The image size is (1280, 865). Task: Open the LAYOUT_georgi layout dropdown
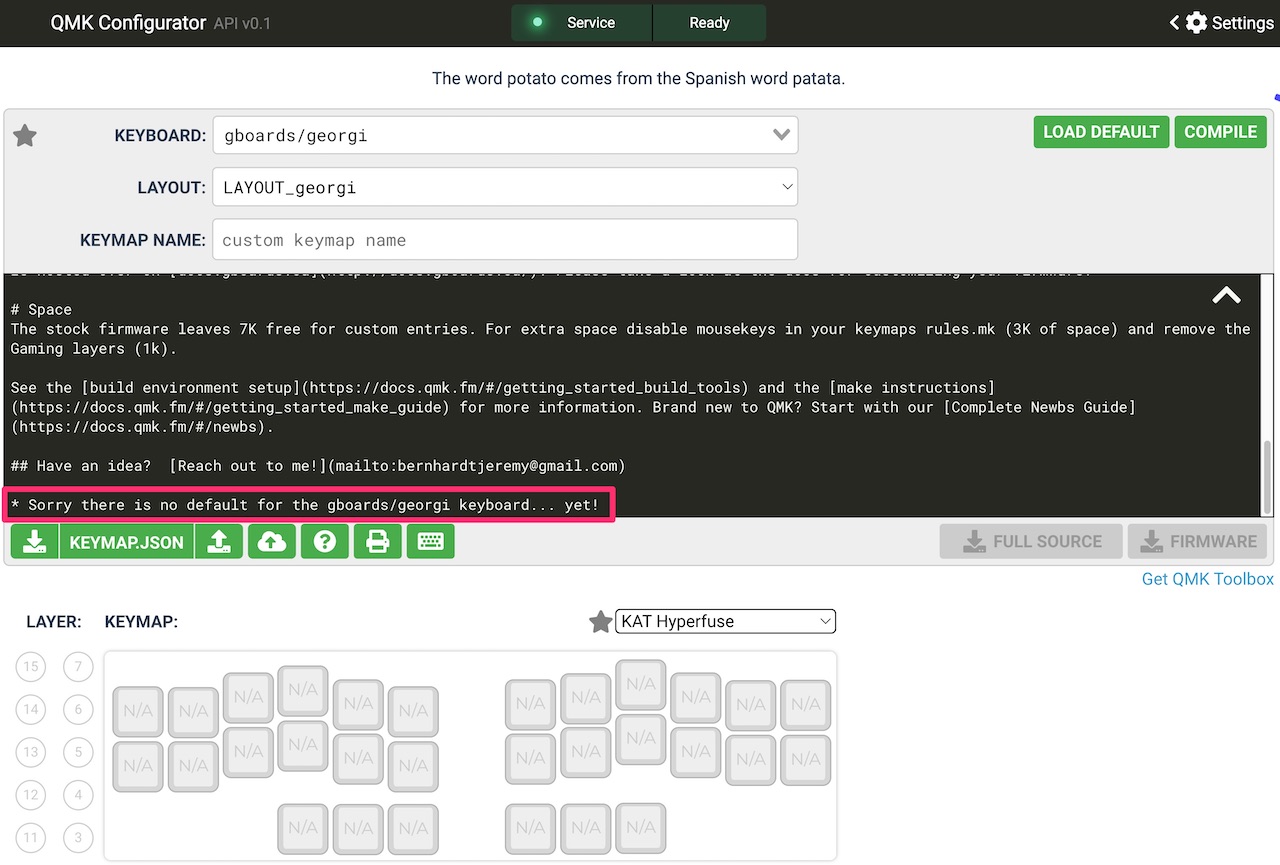[x=505, y=187]
